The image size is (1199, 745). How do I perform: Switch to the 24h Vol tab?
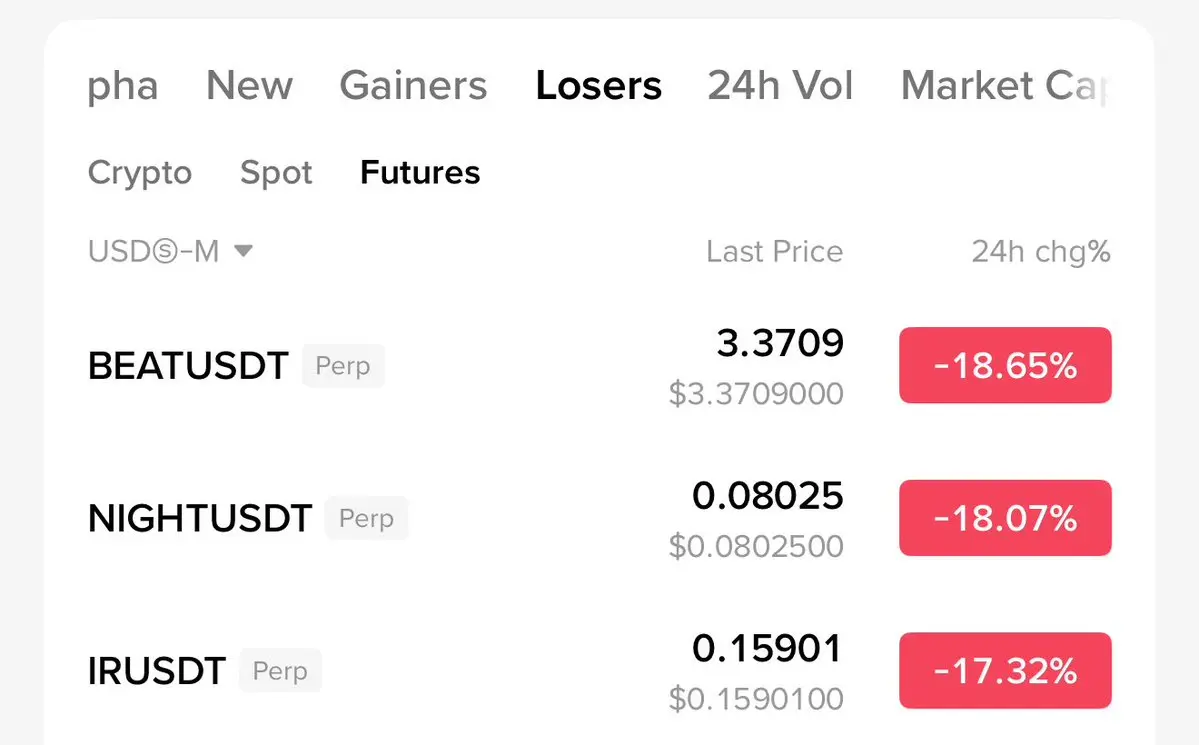pos(780,86)
